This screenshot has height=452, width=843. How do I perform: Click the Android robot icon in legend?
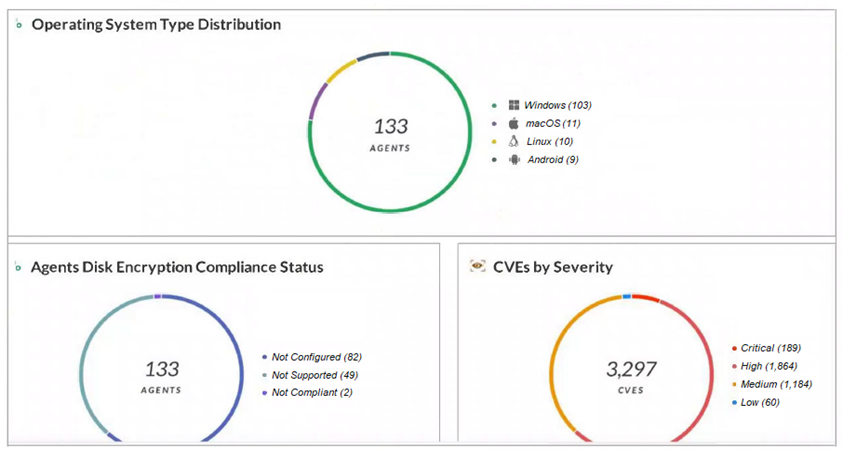[x=513, y=160]
